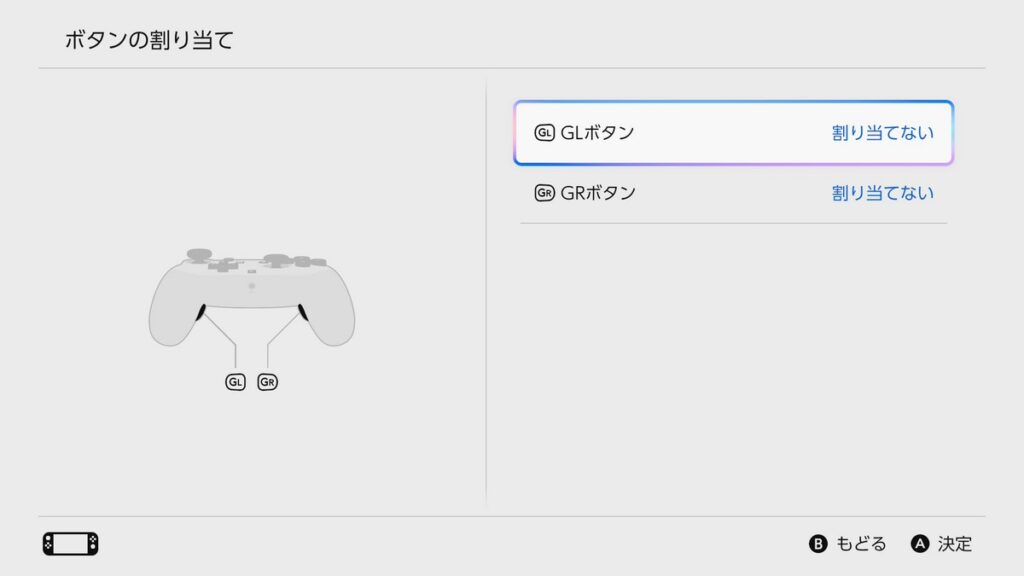Click the GR label under controller diagram
The width and height of the screenshot is (1024, 576).
(x=267, y=382)
